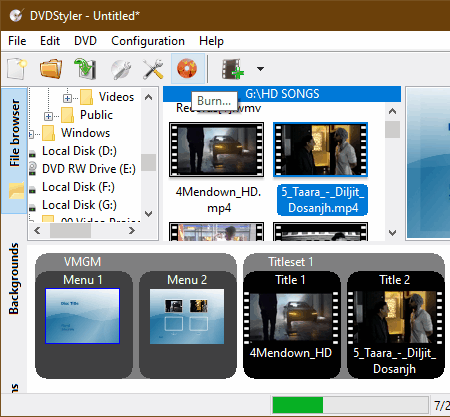Screen dimensions: 450x417
Task: Save the project with the green arrow icon
Action: tap(85, 69)
